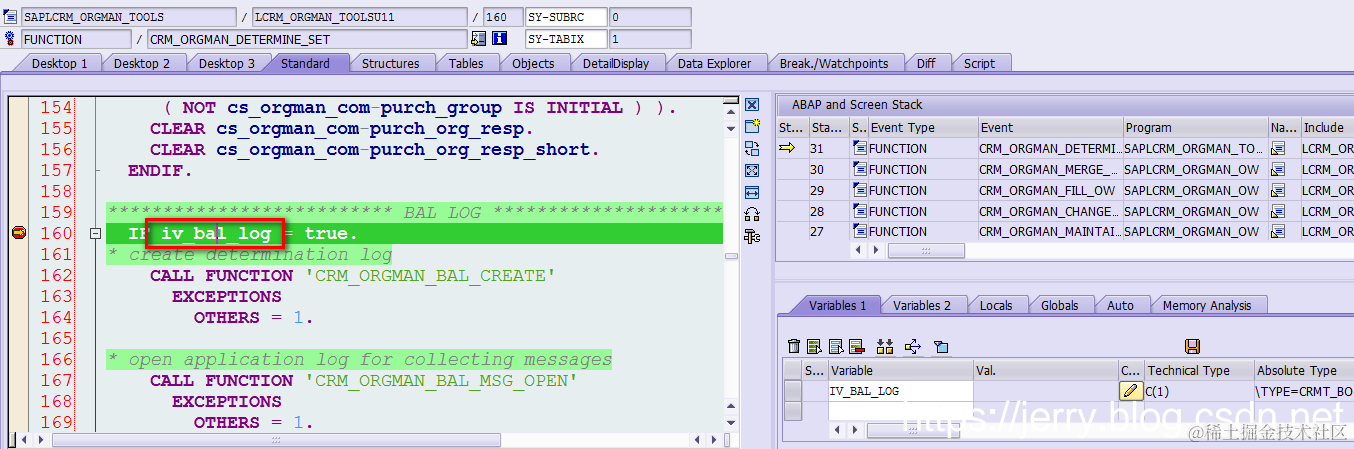
Task: Open the Objects tab
Action: 533,63
